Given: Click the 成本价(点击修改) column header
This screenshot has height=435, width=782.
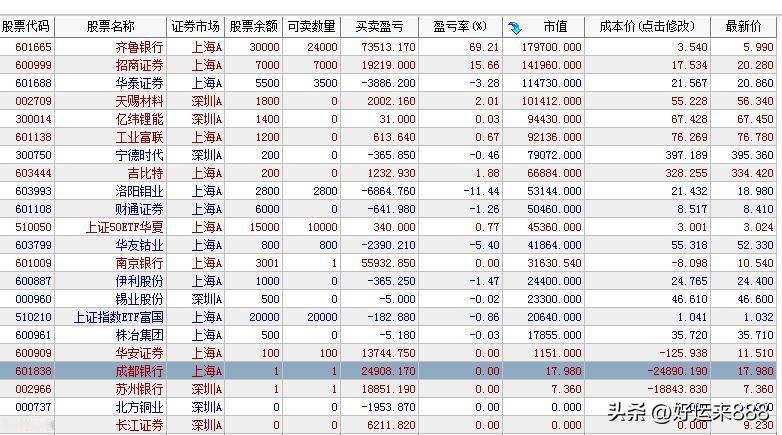Looking at the screenshot, I should click(647, 26).
